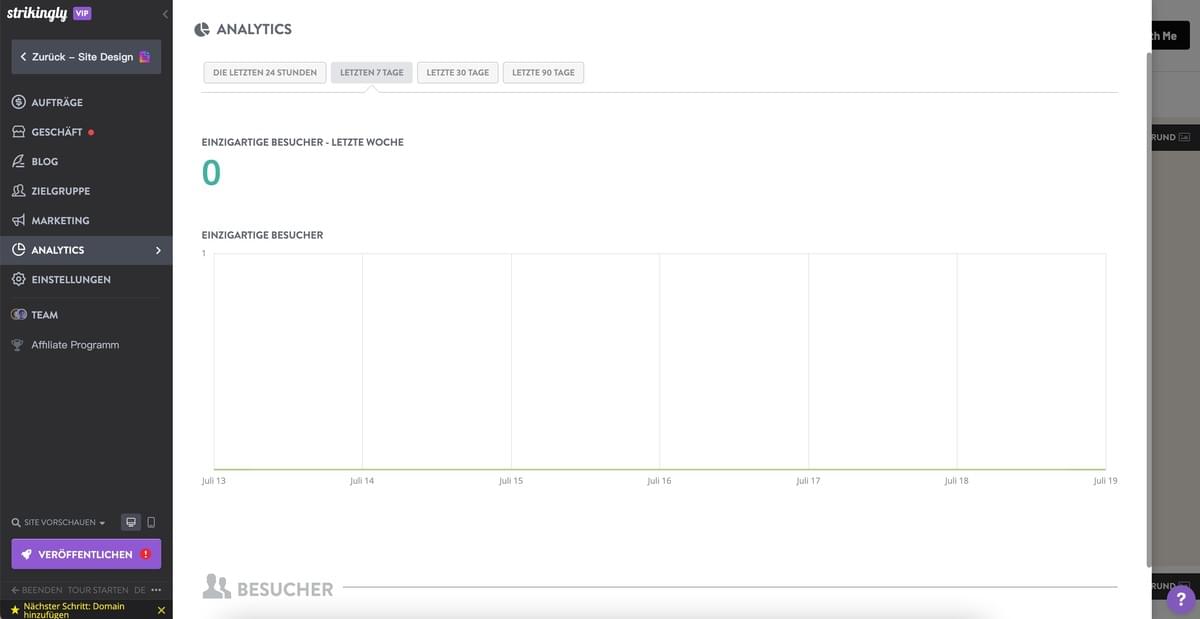Image resolution: width=1200 pixels, height=619 pixels.
Task: Click the Einstellungen gear icon
Action: coord(18,280)
